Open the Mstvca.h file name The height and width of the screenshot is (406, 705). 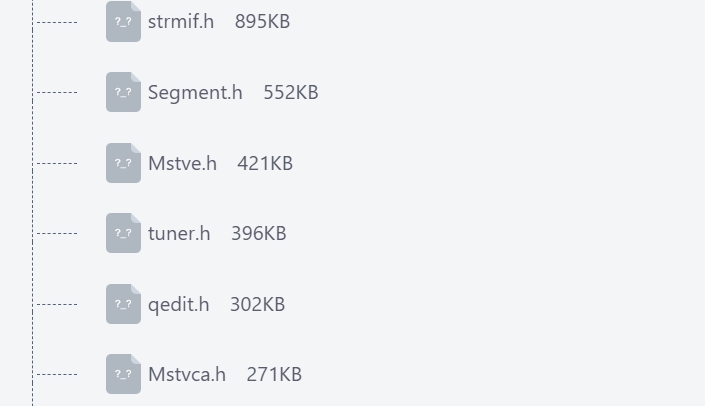pyautogui.click(x=187, y=375)
